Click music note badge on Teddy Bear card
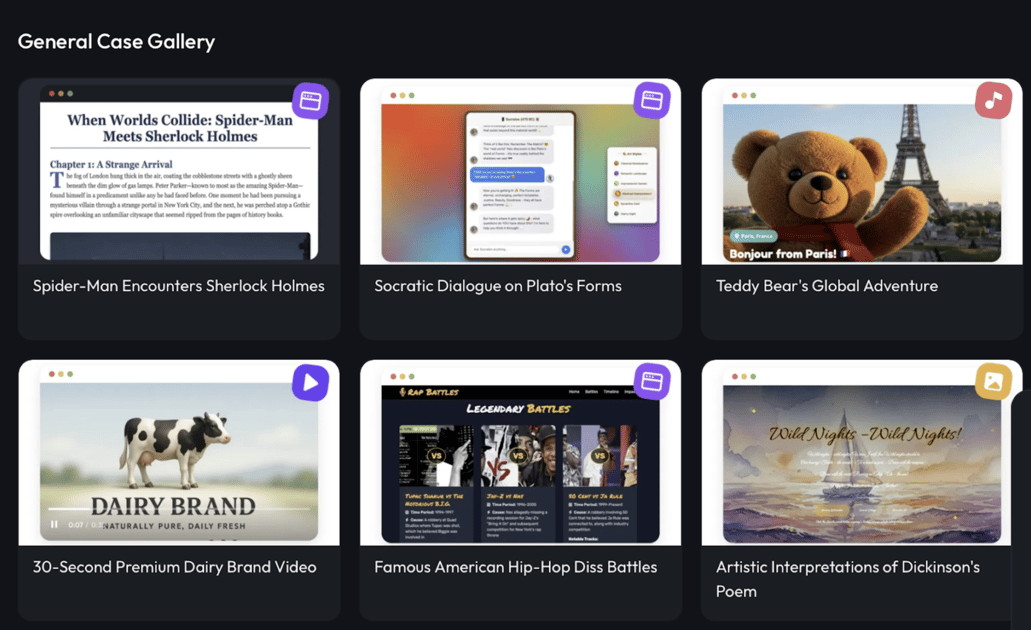This screenshot has width=1031, height=630. point(993,101)
